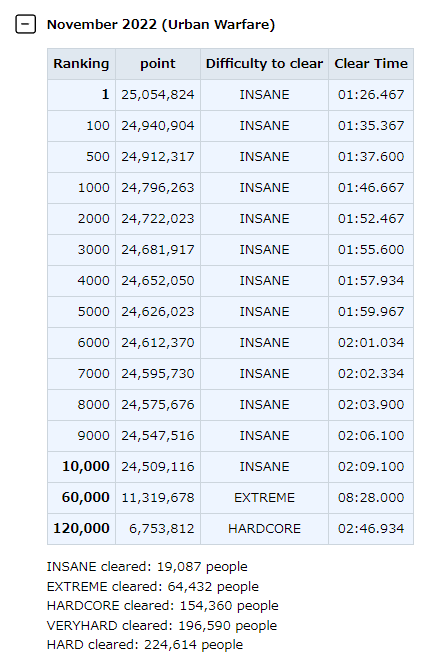
Task: Select the 120,000 ranking cell
Action: 81,528
